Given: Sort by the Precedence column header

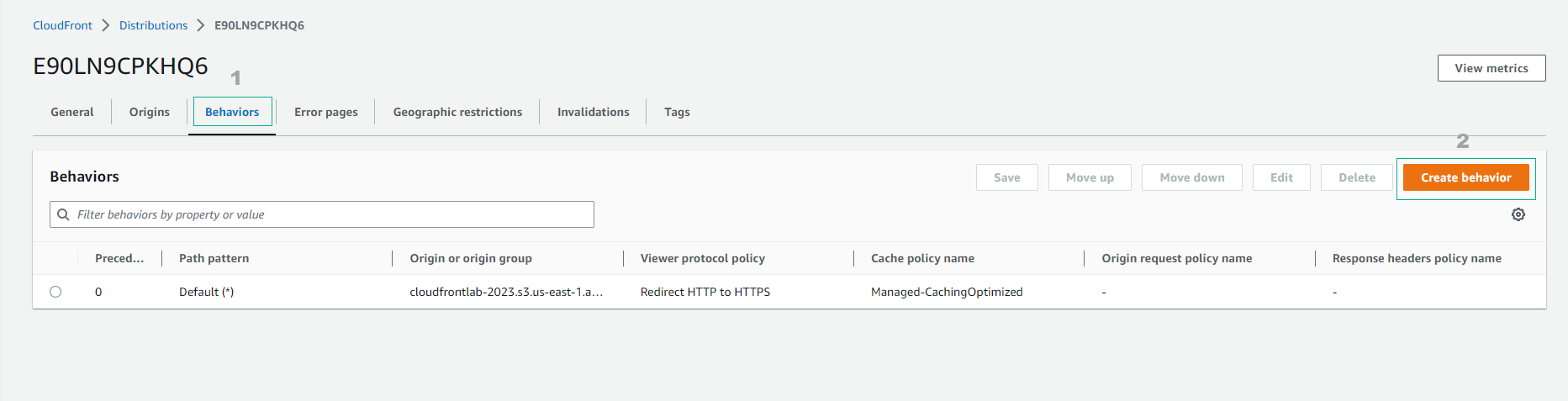Looking at the screenshot, I should (119, 258).
